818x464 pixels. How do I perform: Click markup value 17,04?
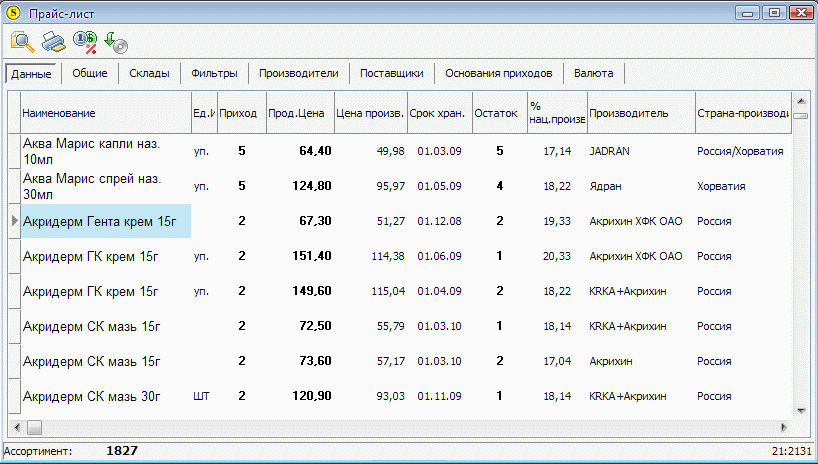pos(557,361)
